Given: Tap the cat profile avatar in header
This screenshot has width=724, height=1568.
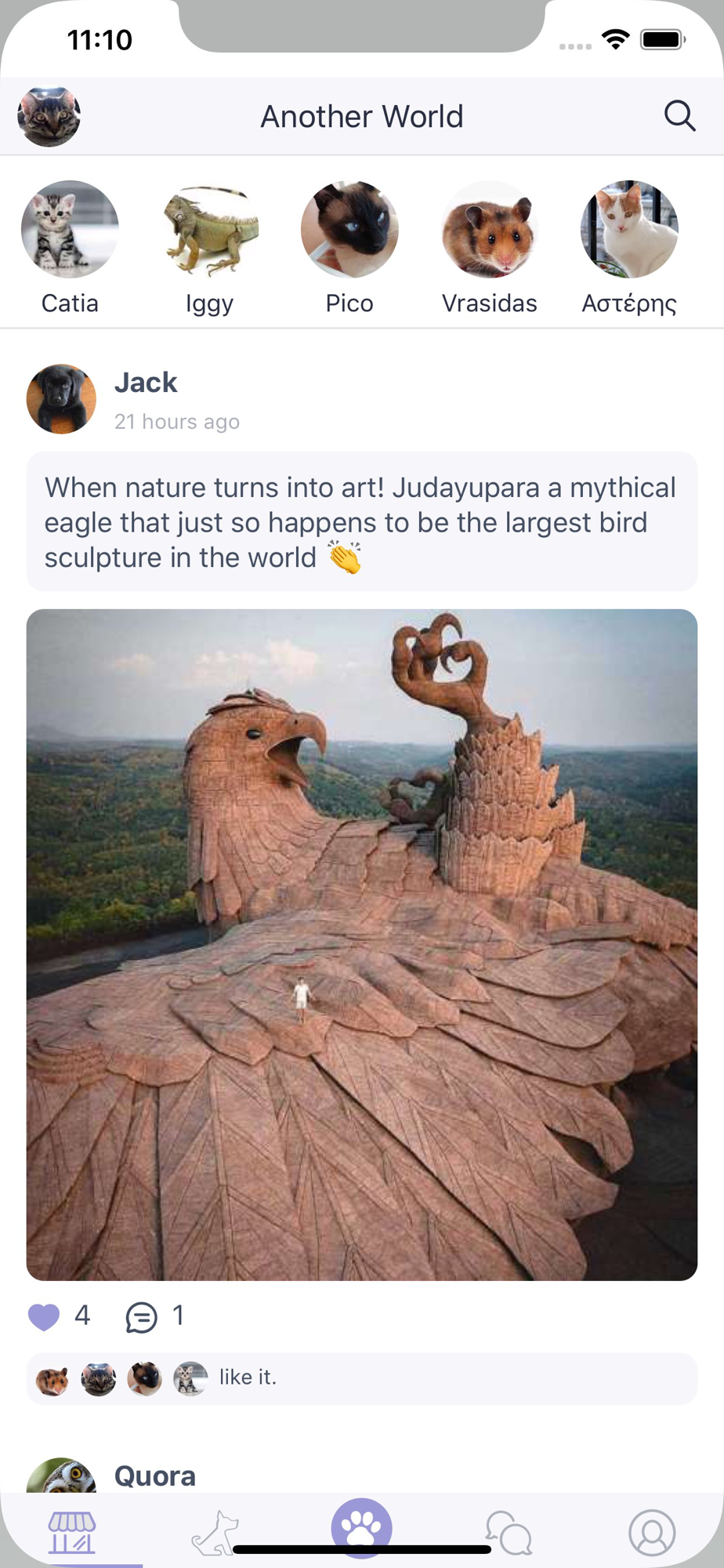Looking at the screenshot, I should [x=49, y=117].
